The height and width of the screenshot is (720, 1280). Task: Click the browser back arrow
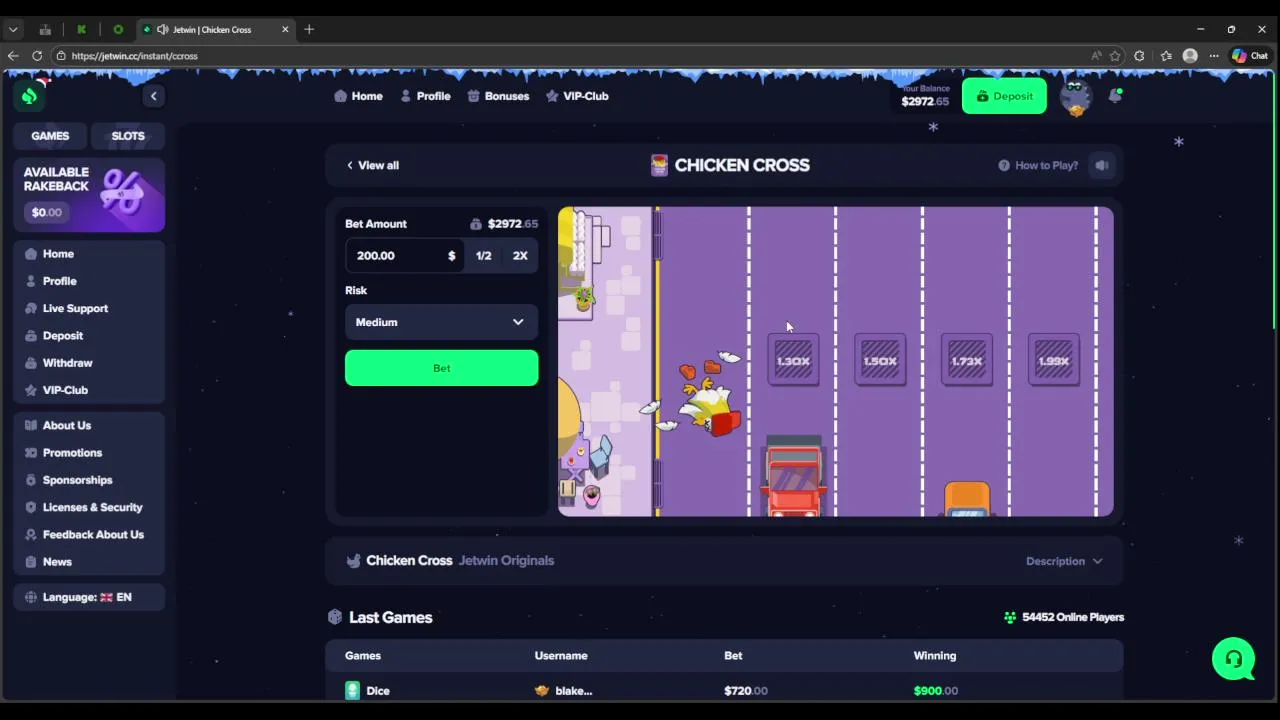13,56
